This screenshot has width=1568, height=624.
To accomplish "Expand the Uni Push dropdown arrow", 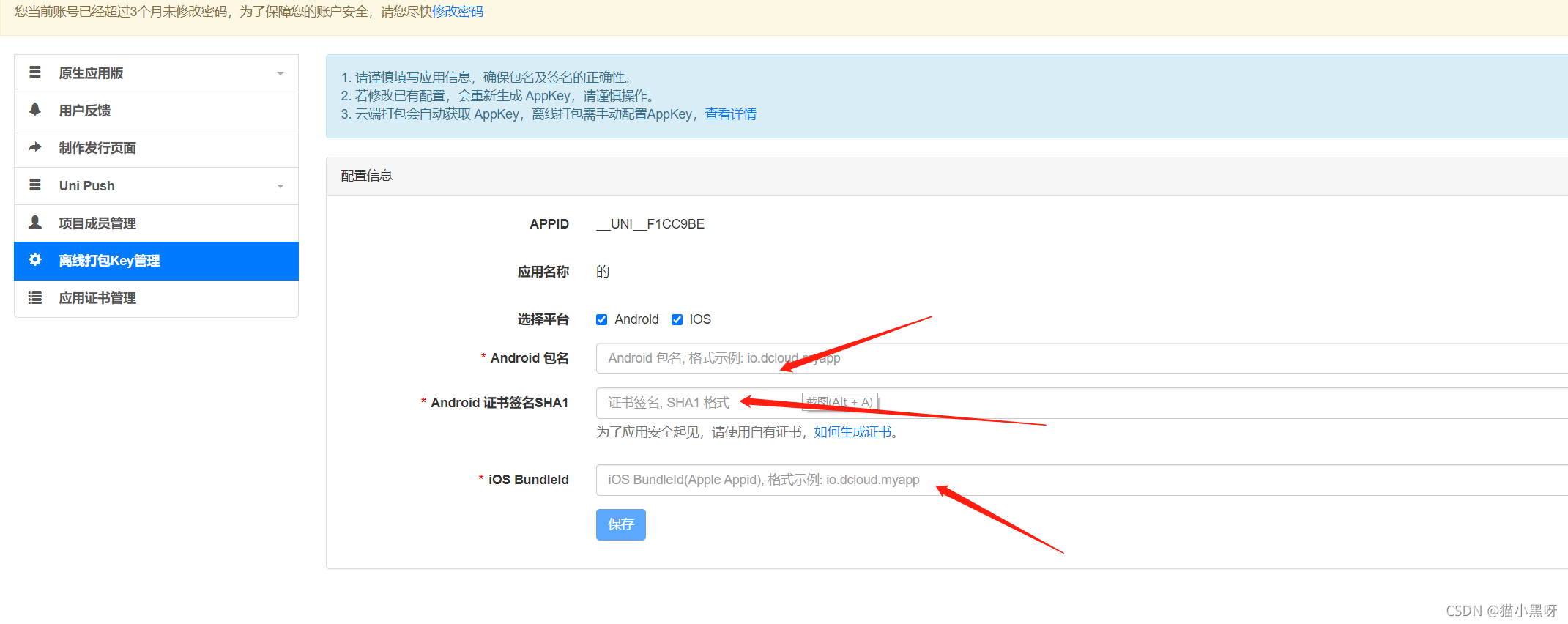I will [280, 187].
